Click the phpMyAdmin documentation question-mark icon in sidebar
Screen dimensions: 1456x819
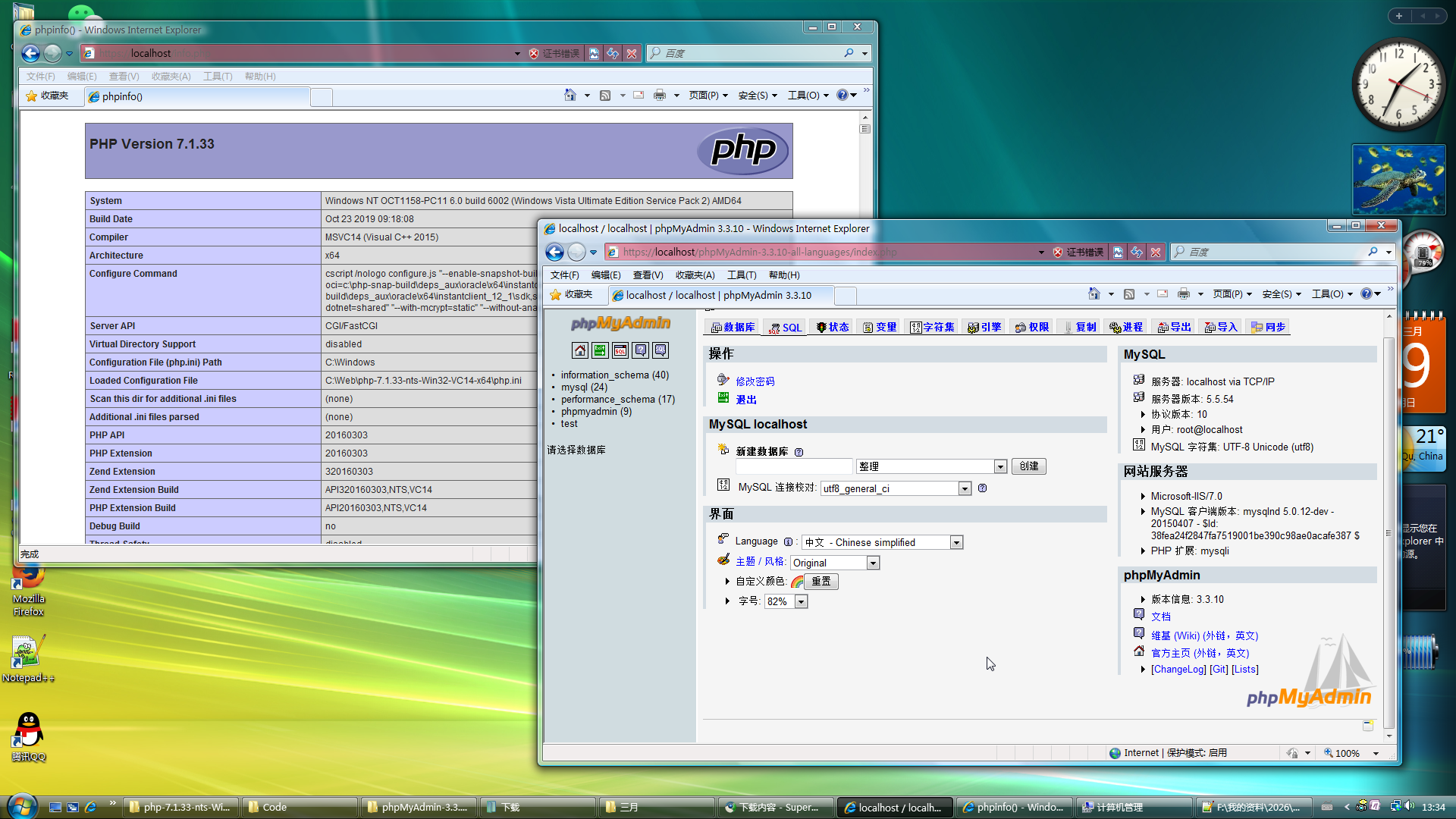click(x=641, y=350)
